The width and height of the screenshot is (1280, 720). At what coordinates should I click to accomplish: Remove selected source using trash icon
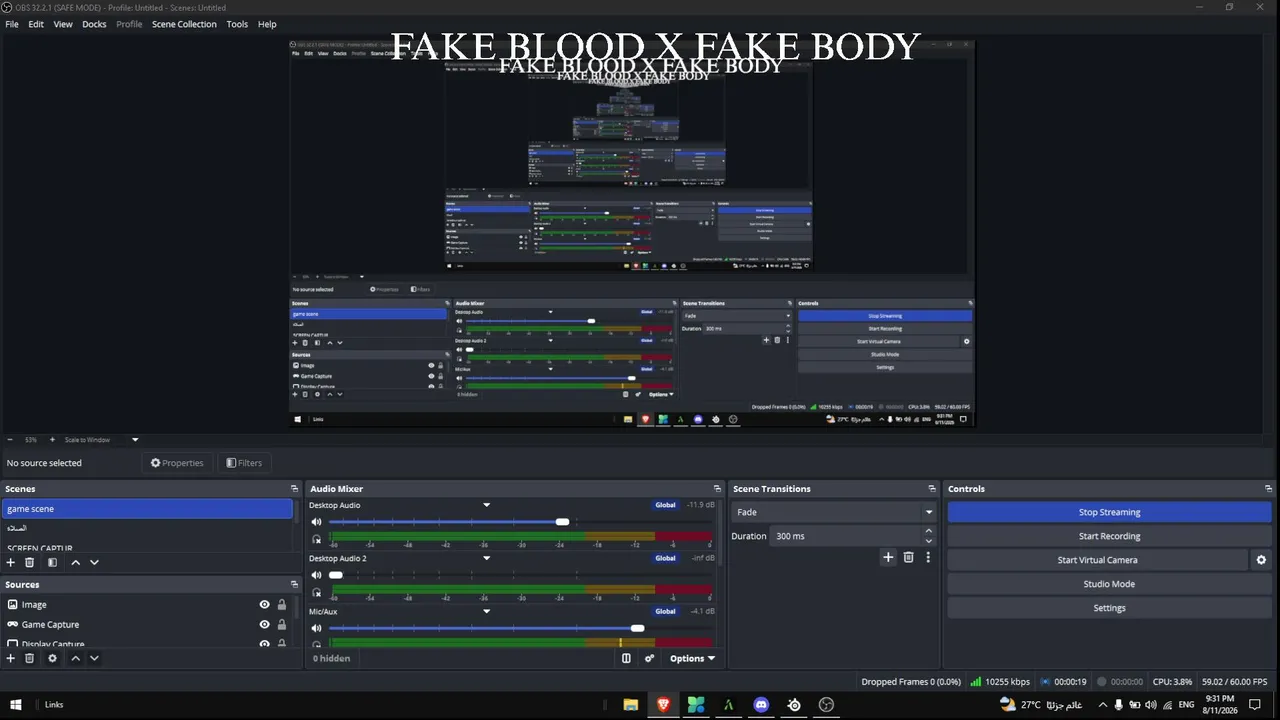pos(30,658)
